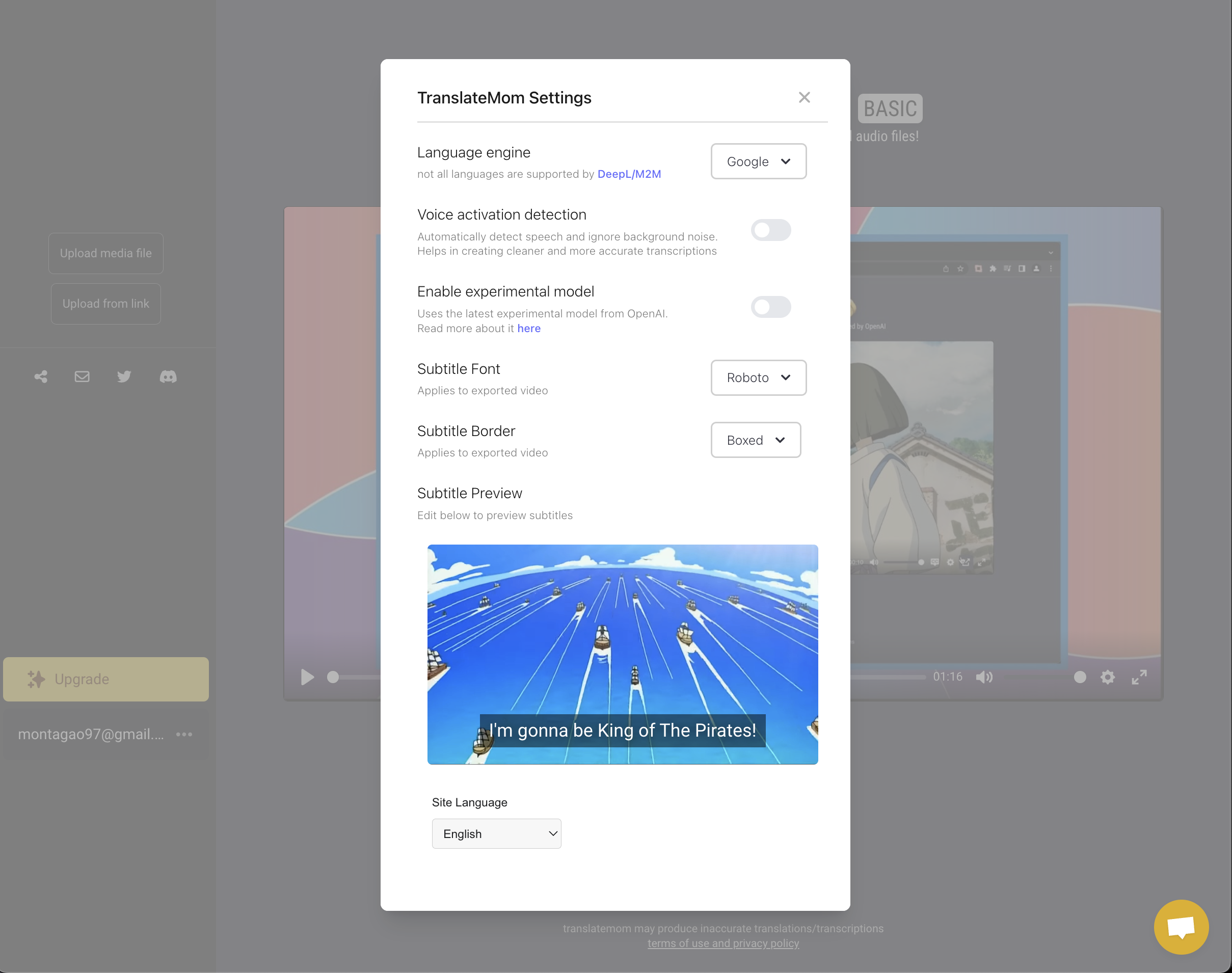1232x973 pixels.
Task: Click the share icon in sidebar
Action: (x=41, y=376)
